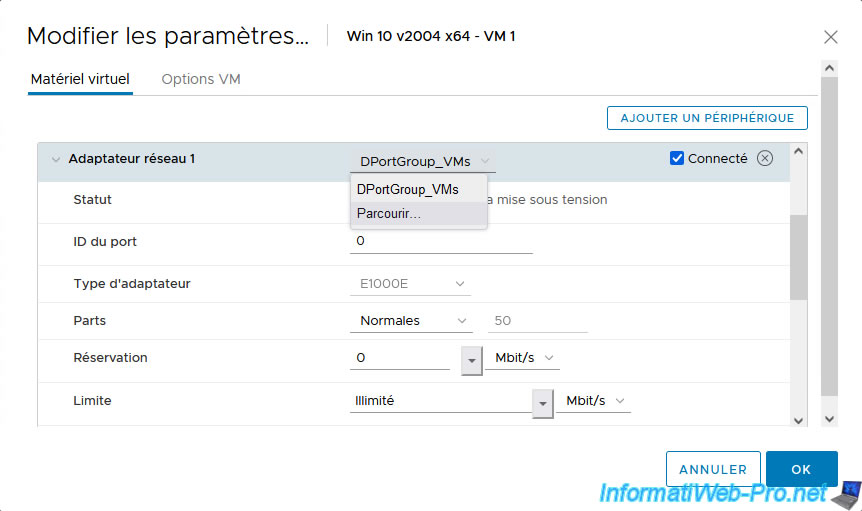Confirm changes with the OK button

[x=801, y=469]
